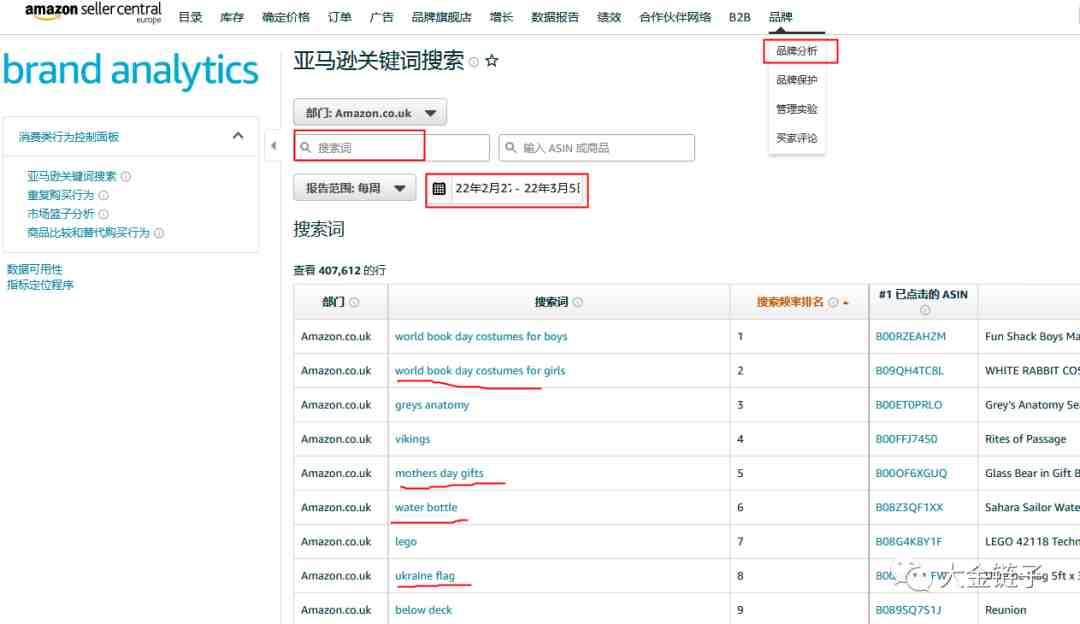
Task: Open the B2B menu
Action: tap(740, 17)
